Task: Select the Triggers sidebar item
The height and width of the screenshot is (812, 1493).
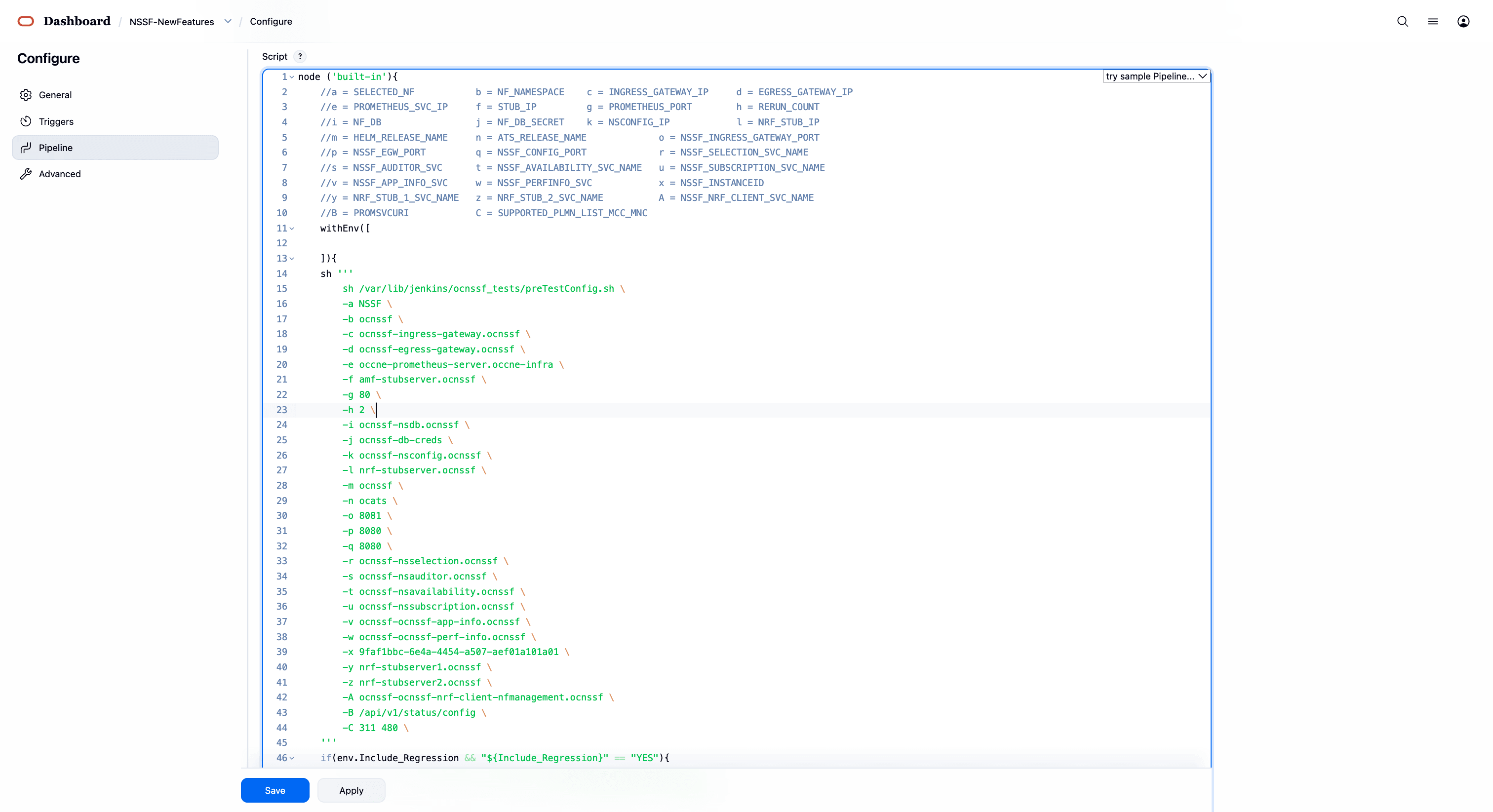Action: click(116, 121)
